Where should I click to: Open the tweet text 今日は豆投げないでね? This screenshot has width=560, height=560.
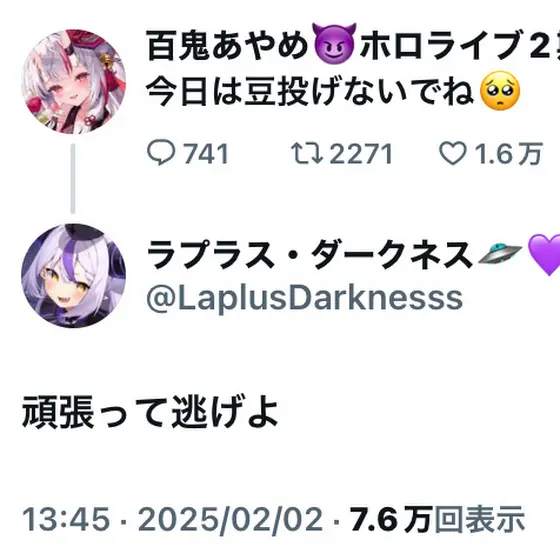[310, 90]
